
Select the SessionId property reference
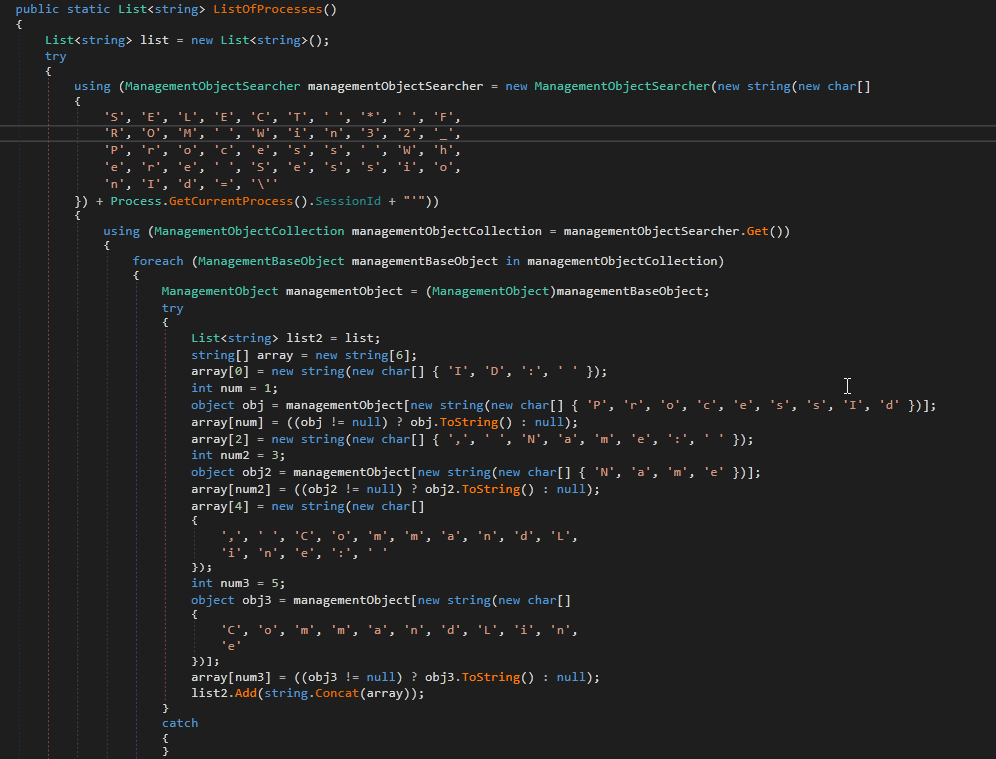348,201
